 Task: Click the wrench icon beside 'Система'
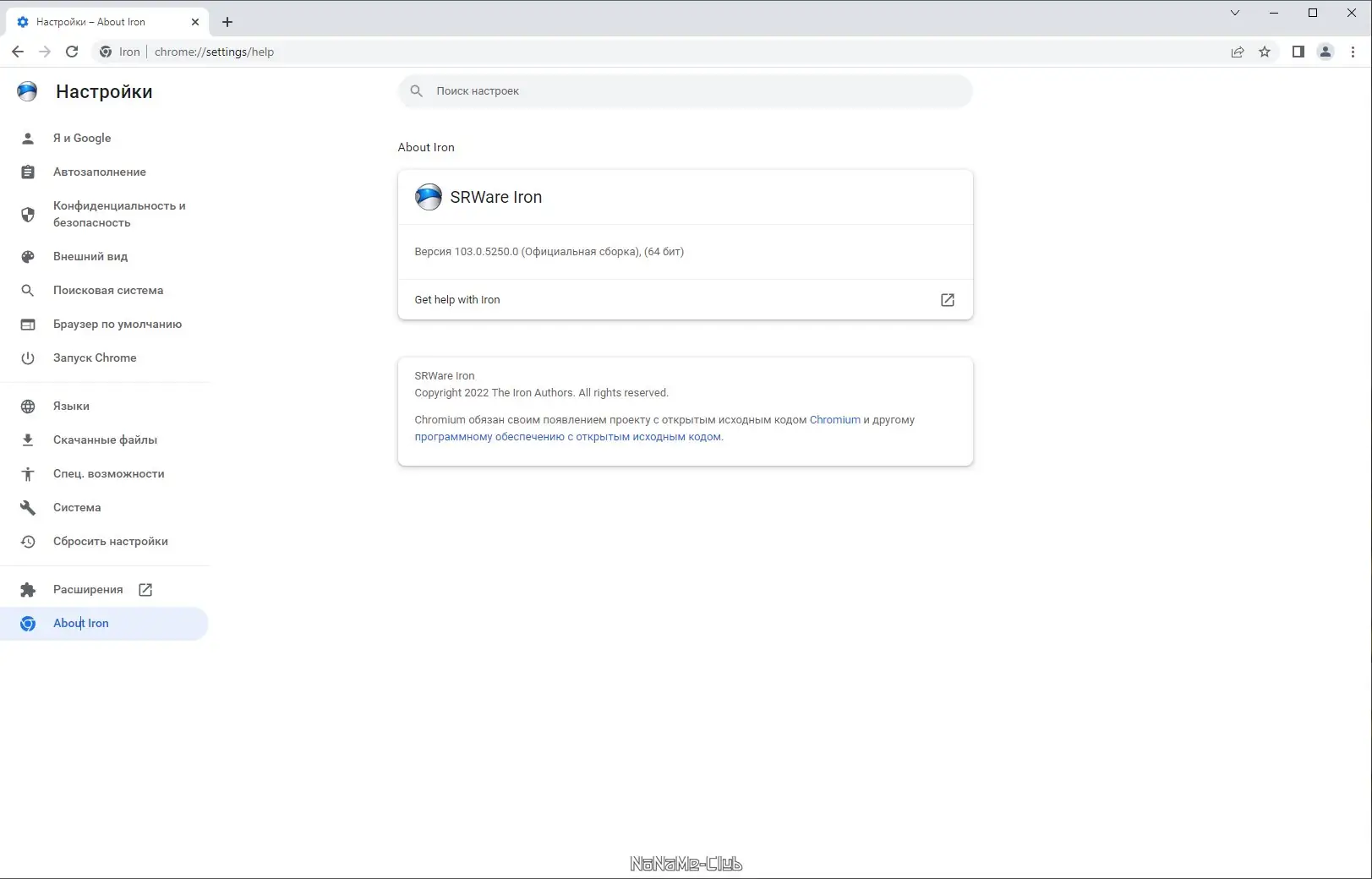point(28,507)
